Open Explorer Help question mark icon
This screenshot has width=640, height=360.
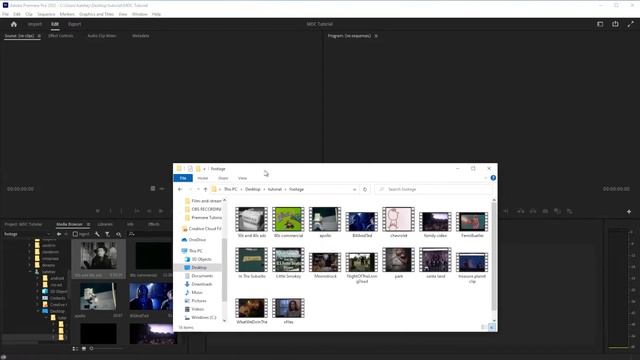pyautogui.click(x=493, y=178)
